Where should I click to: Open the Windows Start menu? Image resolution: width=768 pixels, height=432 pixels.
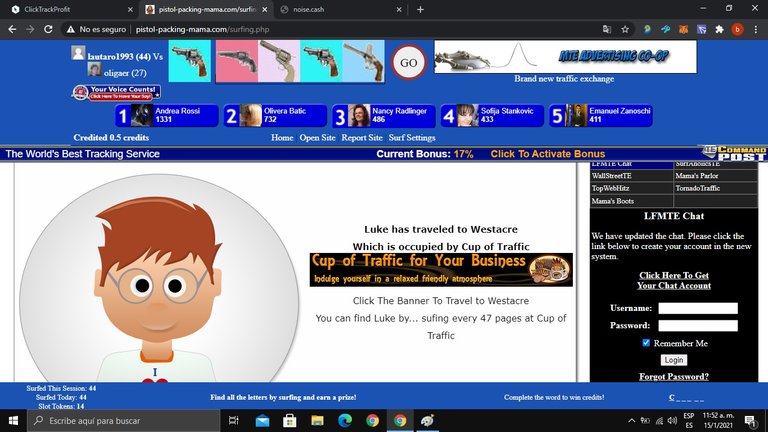13,421
